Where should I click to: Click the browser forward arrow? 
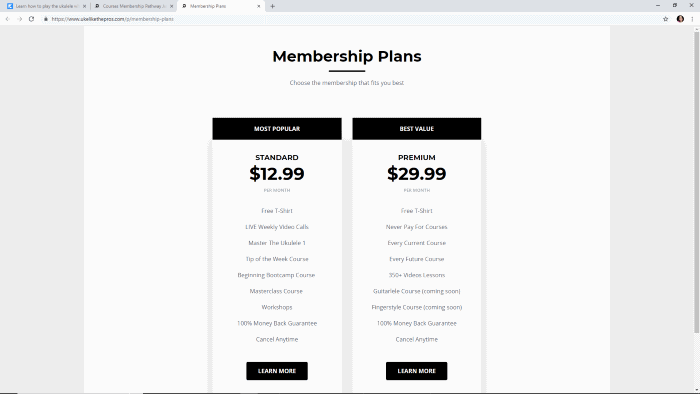[20, 19]
